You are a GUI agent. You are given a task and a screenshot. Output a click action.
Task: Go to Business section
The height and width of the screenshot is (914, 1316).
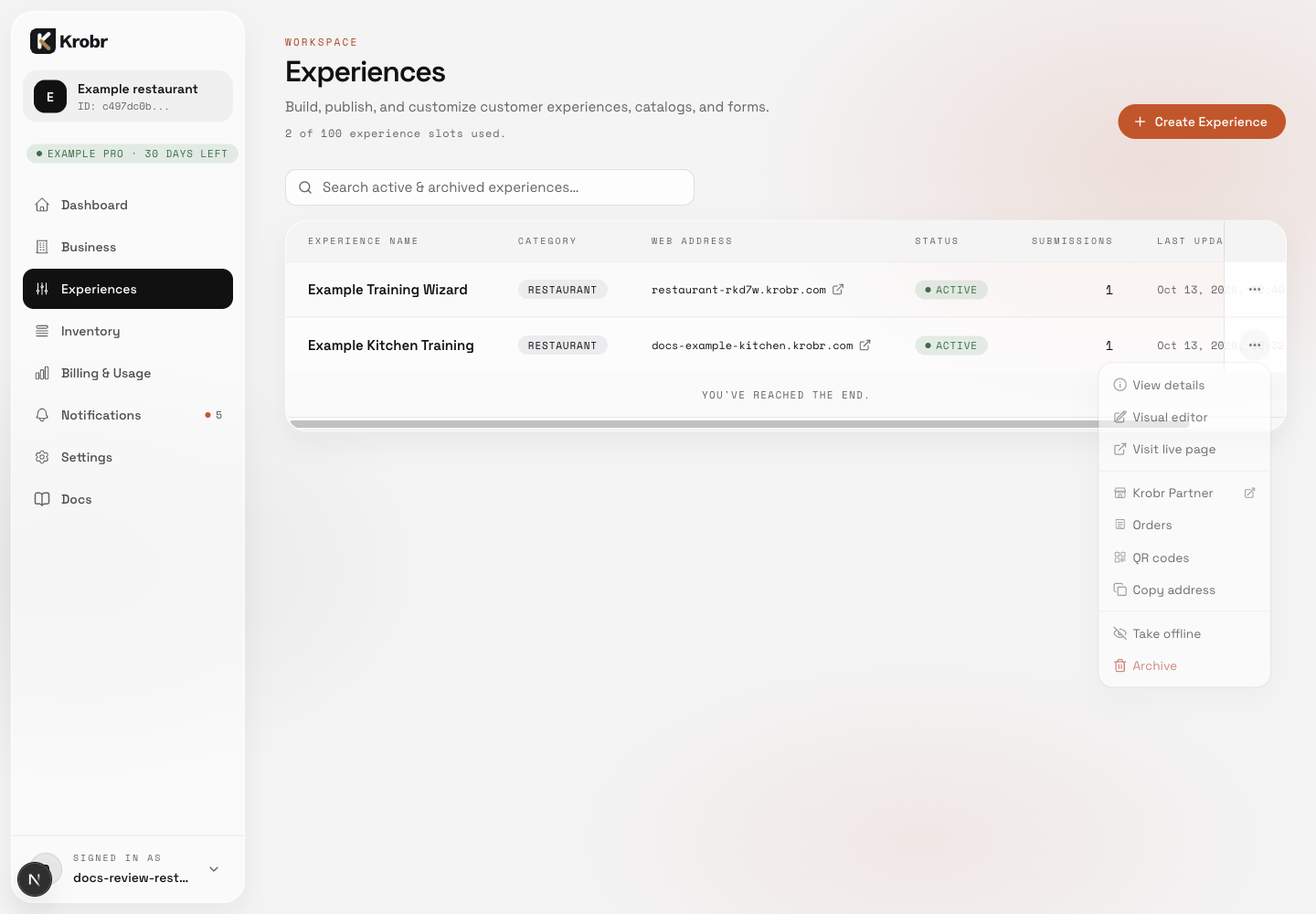tap(128, 247)
